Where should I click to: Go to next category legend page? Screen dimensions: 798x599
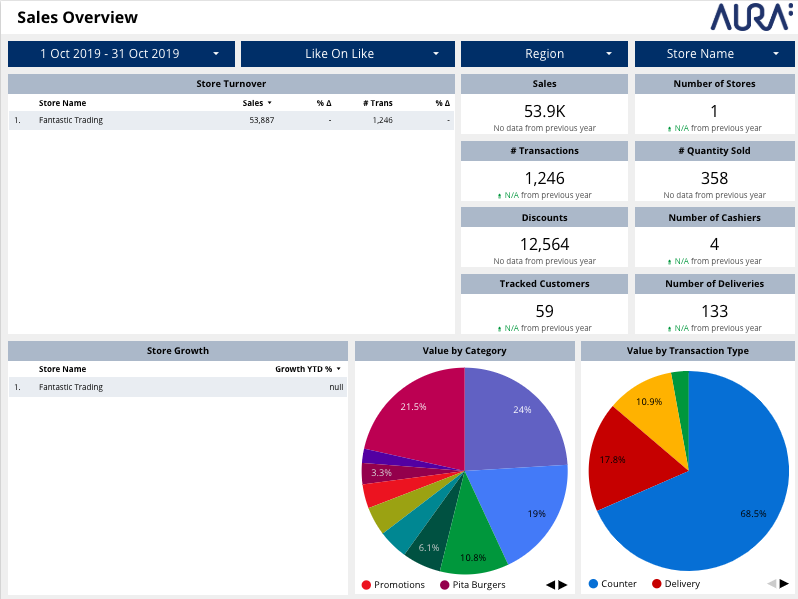(x=563, y=584)
